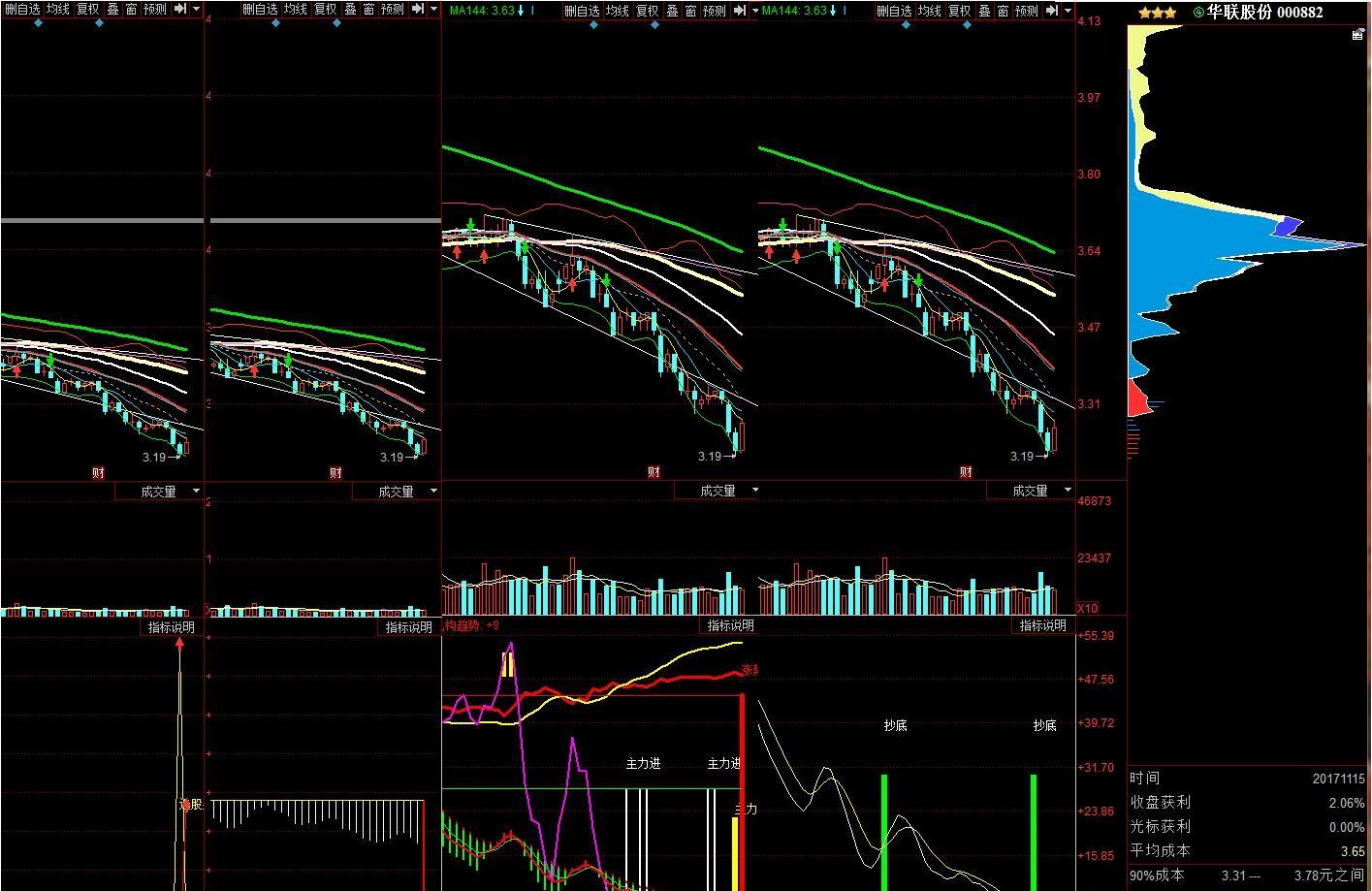1372x891 pixels.
Task: Click the first blue diamond marker in the fourth chart
Action: click(x=906, y=24)
